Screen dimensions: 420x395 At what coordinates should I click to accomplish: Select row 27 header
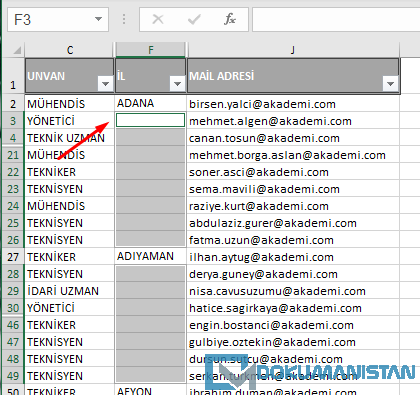[x=13, y=257]
